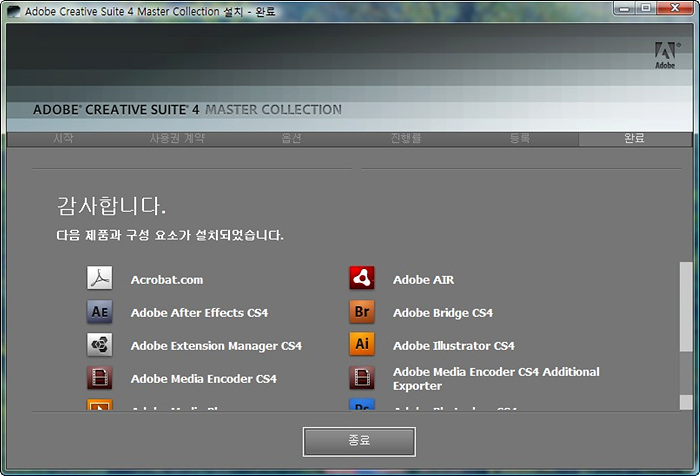Click the scrollbar track below the thumb
700x476 pixels.
[x=686, y=373]
